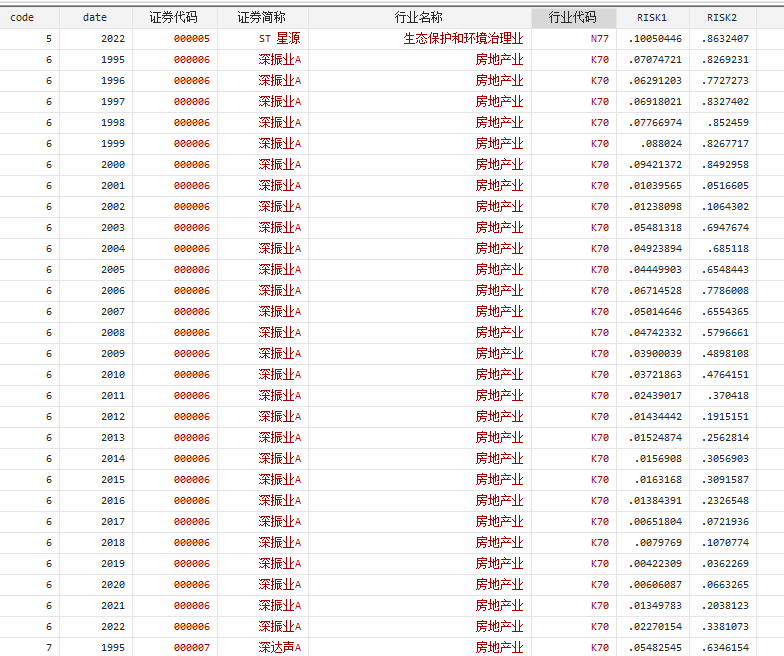The width and height of the screenshot is (784, 656).
Task: Select the RISK2 column header
Action: (721, 17)
